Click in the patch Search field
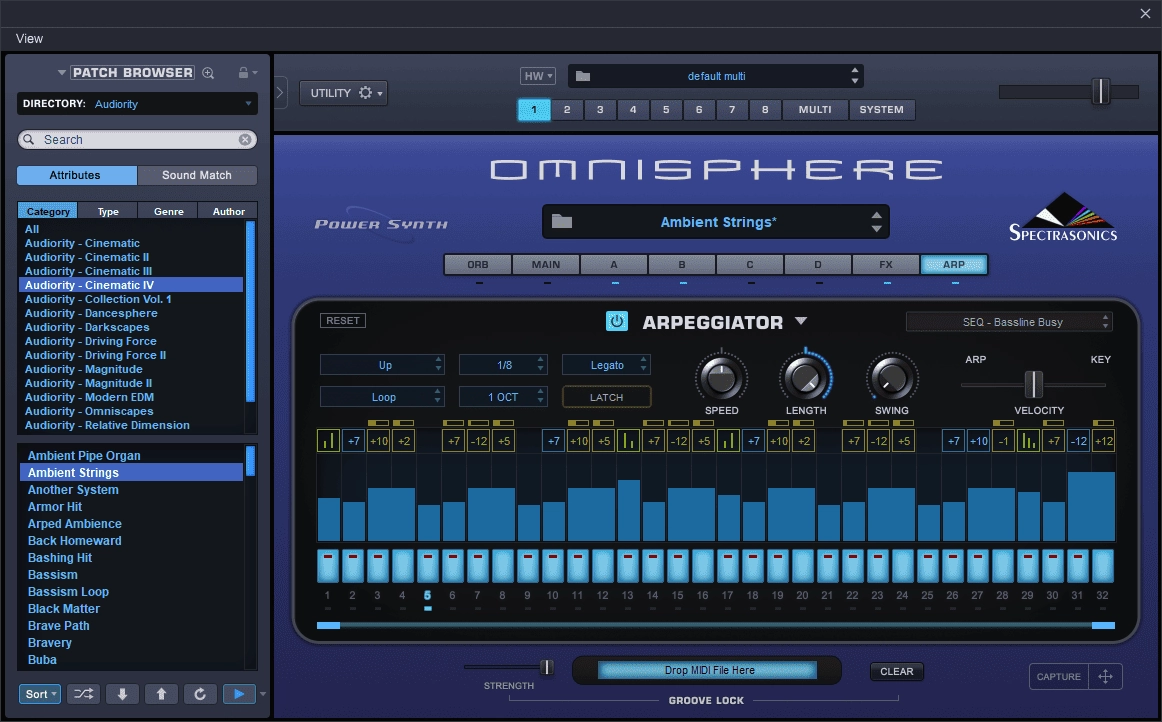1162x722 pixels. pos(137,139)
